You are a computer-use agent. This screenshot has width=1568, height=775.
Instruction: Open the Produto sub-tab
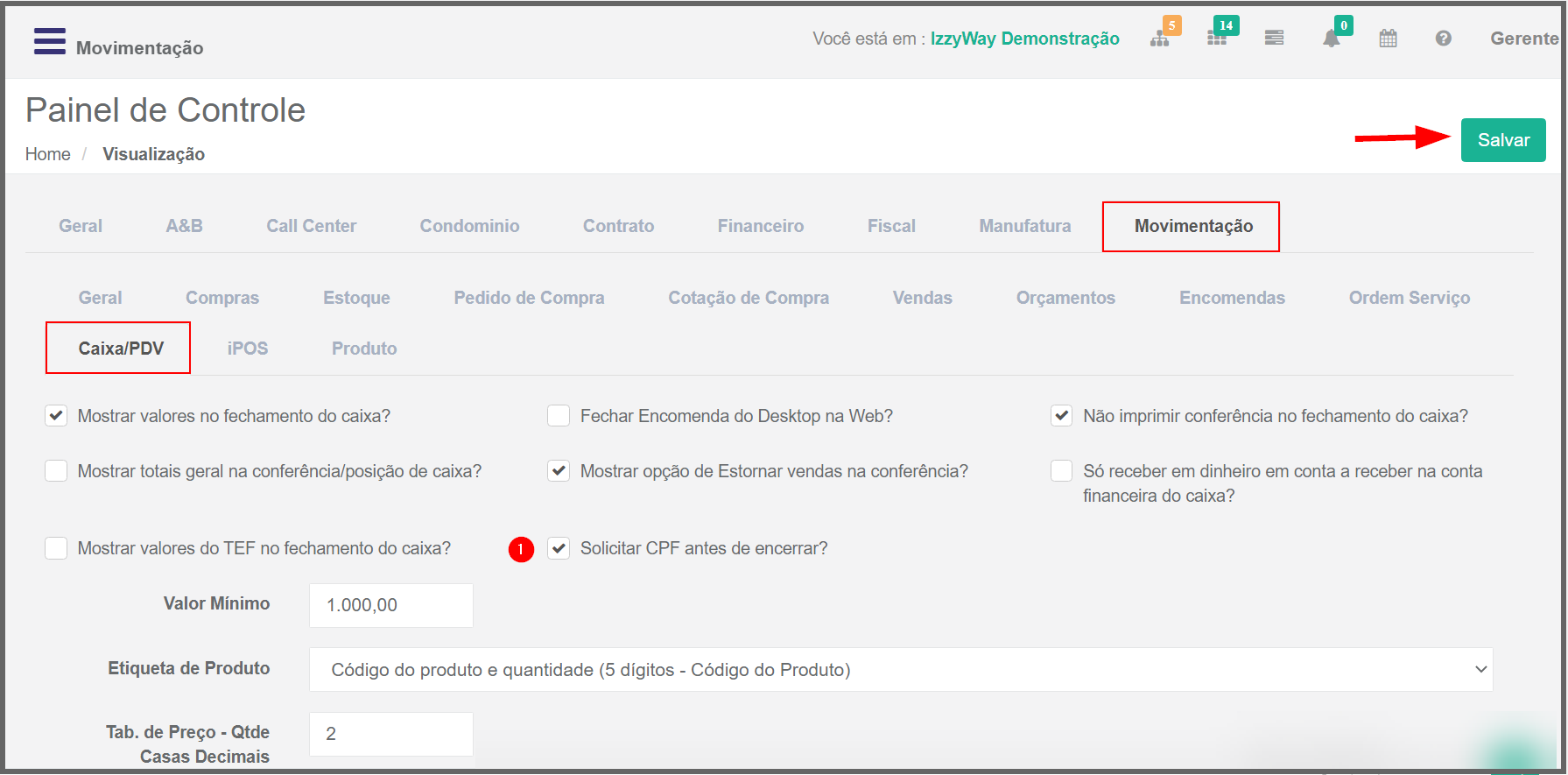364,349
